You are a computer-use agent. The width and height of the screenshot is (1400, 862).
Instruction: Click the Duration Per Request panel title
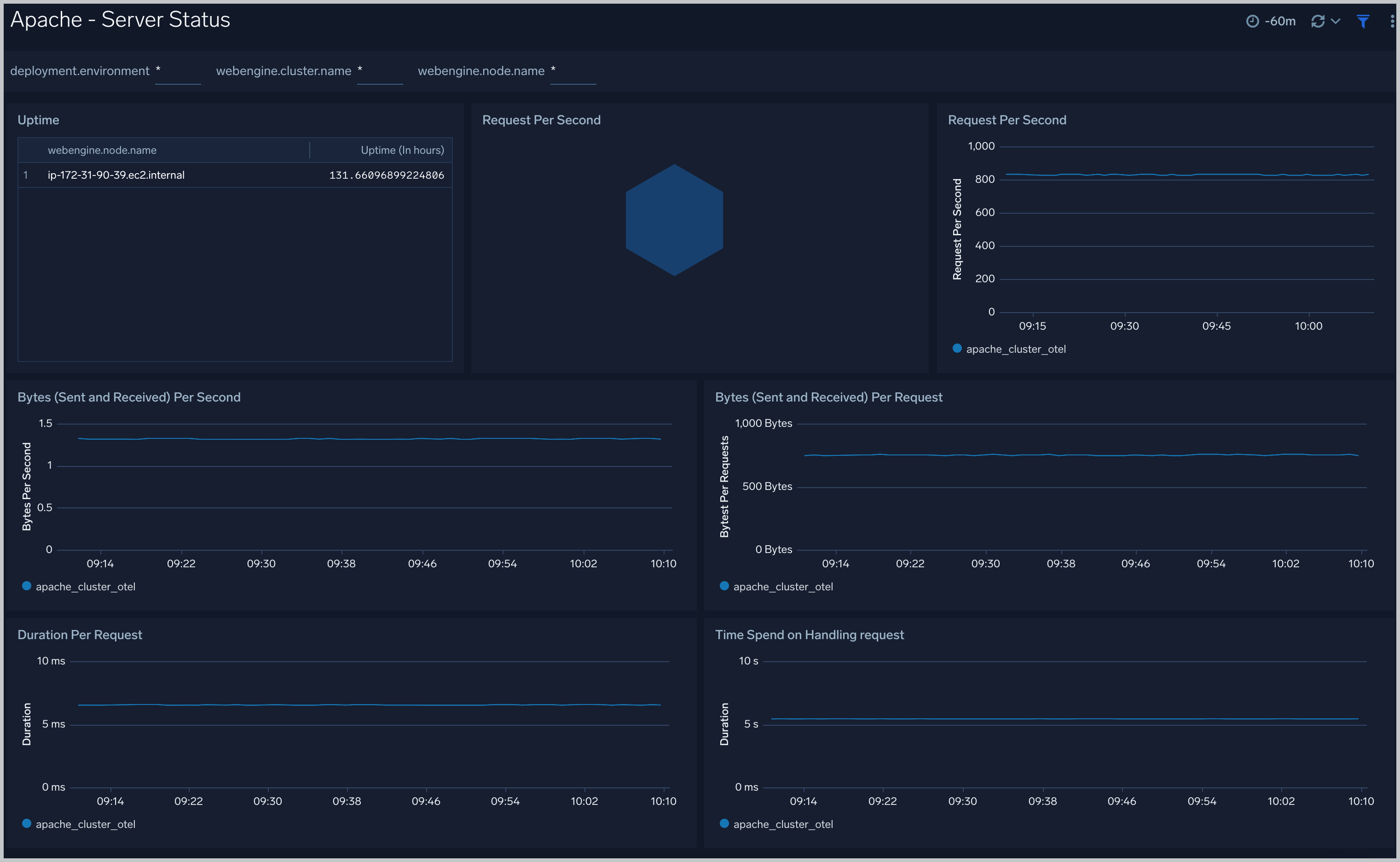point(80,635)
